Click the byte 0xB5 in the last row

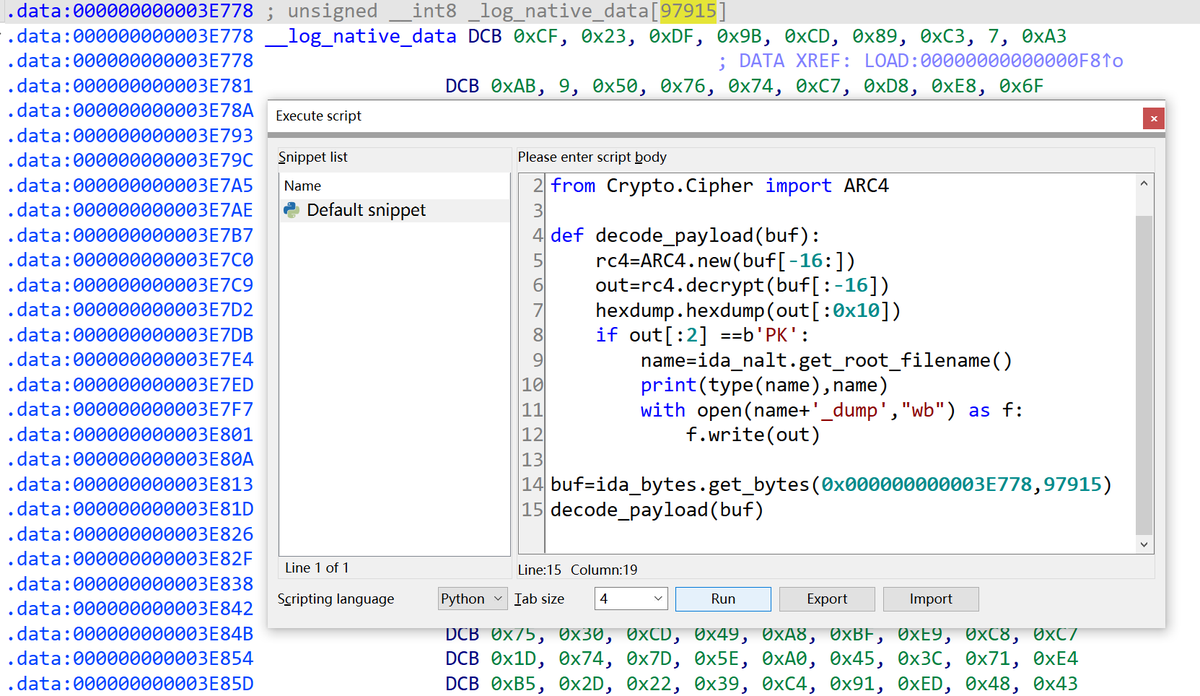tap(514, 684)
